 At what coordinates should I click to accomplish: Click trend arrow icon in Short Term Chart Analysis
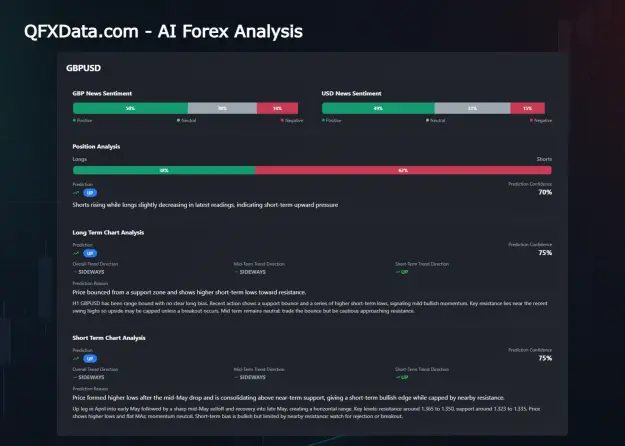[x=76, y=359]
